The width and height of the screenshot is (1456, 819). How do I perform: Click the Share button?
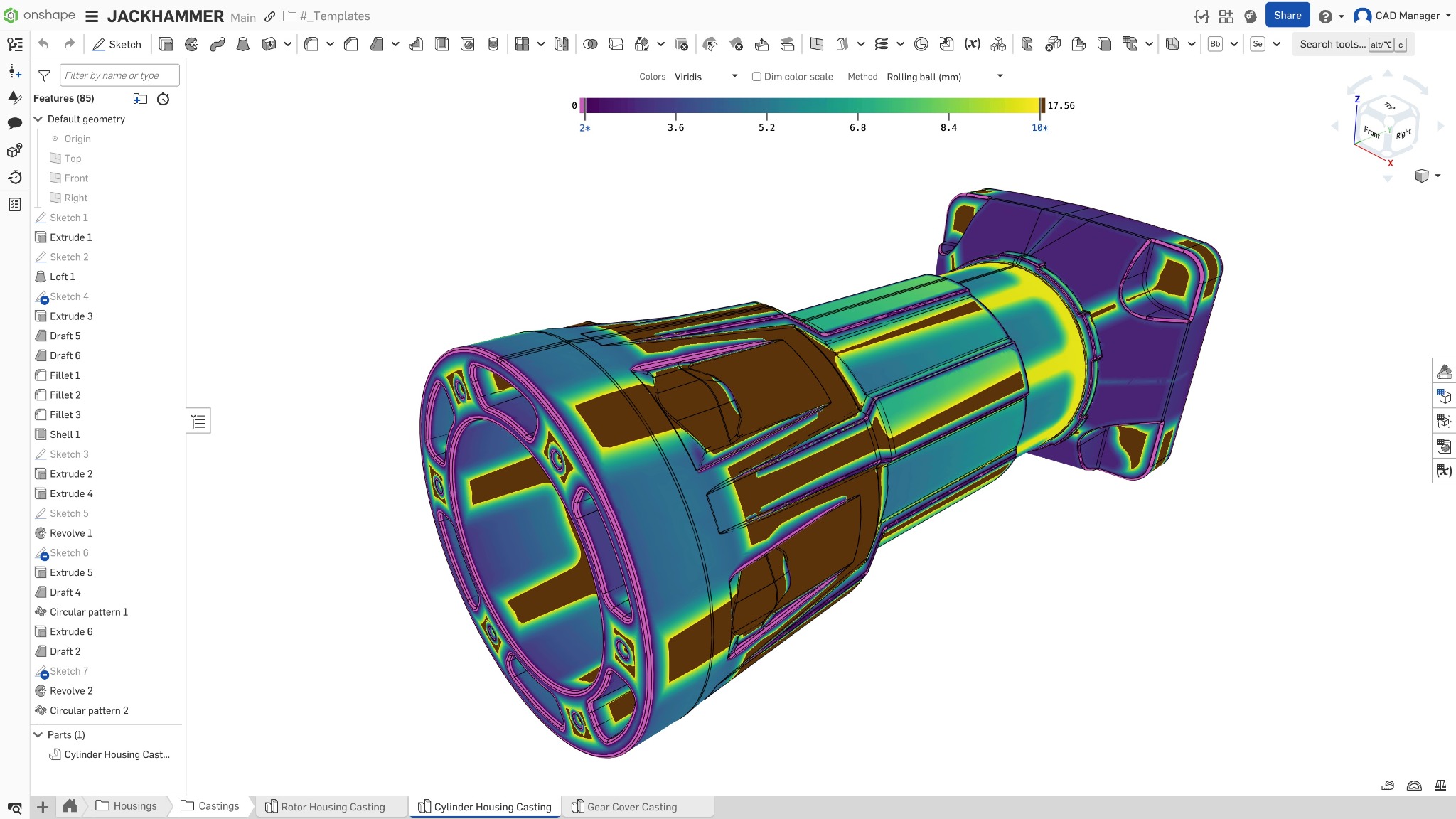tap(1288, 16)
